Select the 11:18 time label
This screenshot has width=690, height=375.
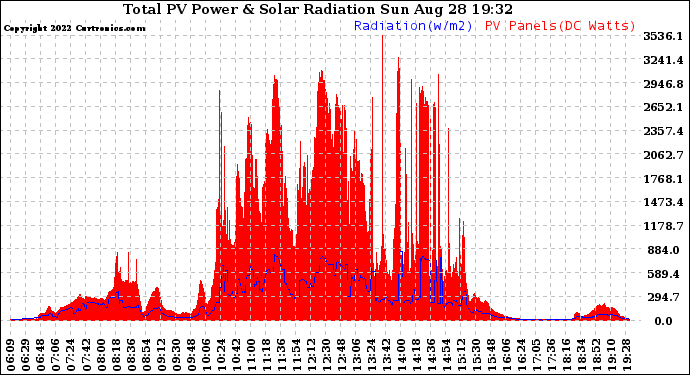(266, 355)
